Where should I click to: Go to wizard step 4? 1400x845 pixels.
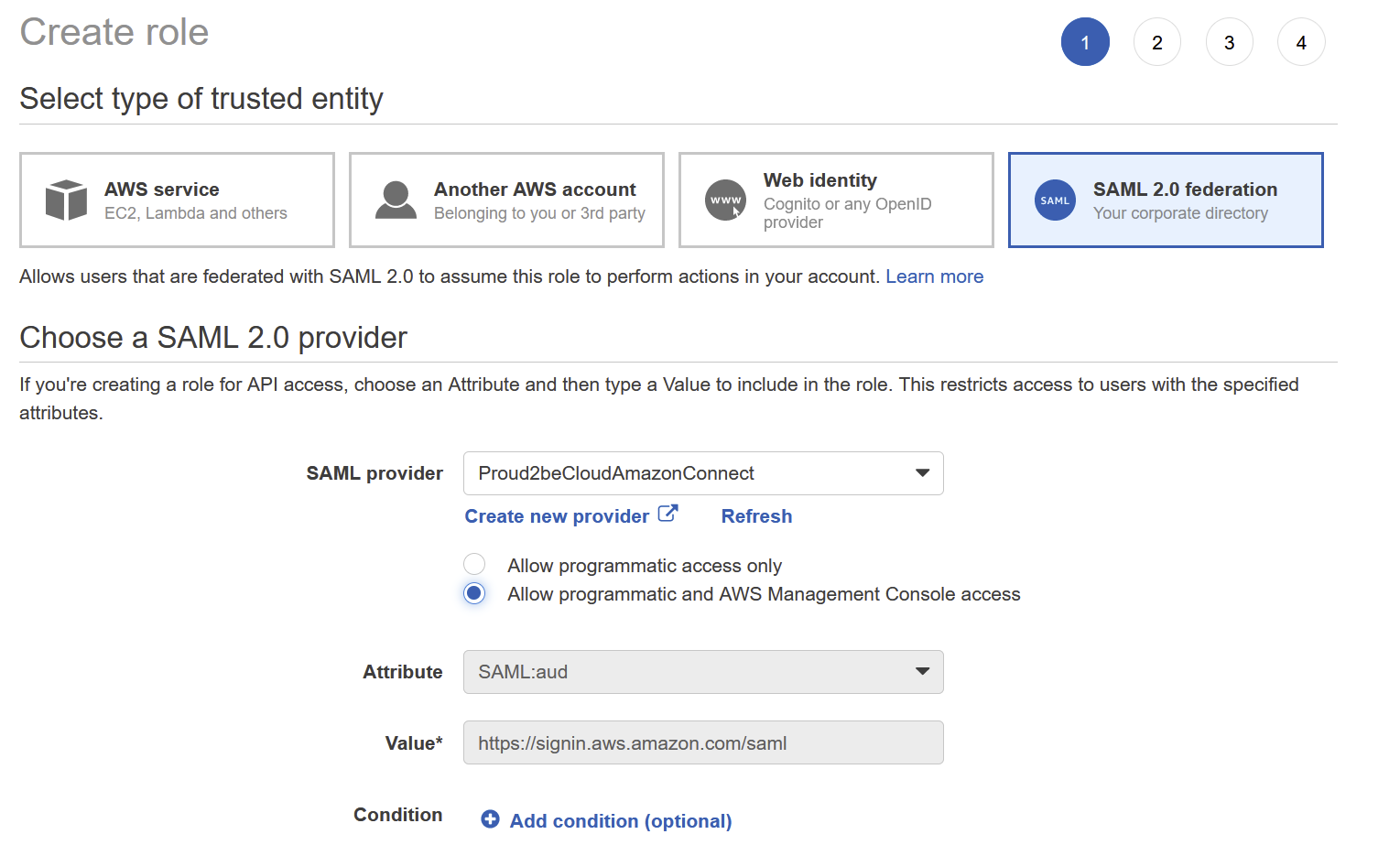click(1300, 42)
